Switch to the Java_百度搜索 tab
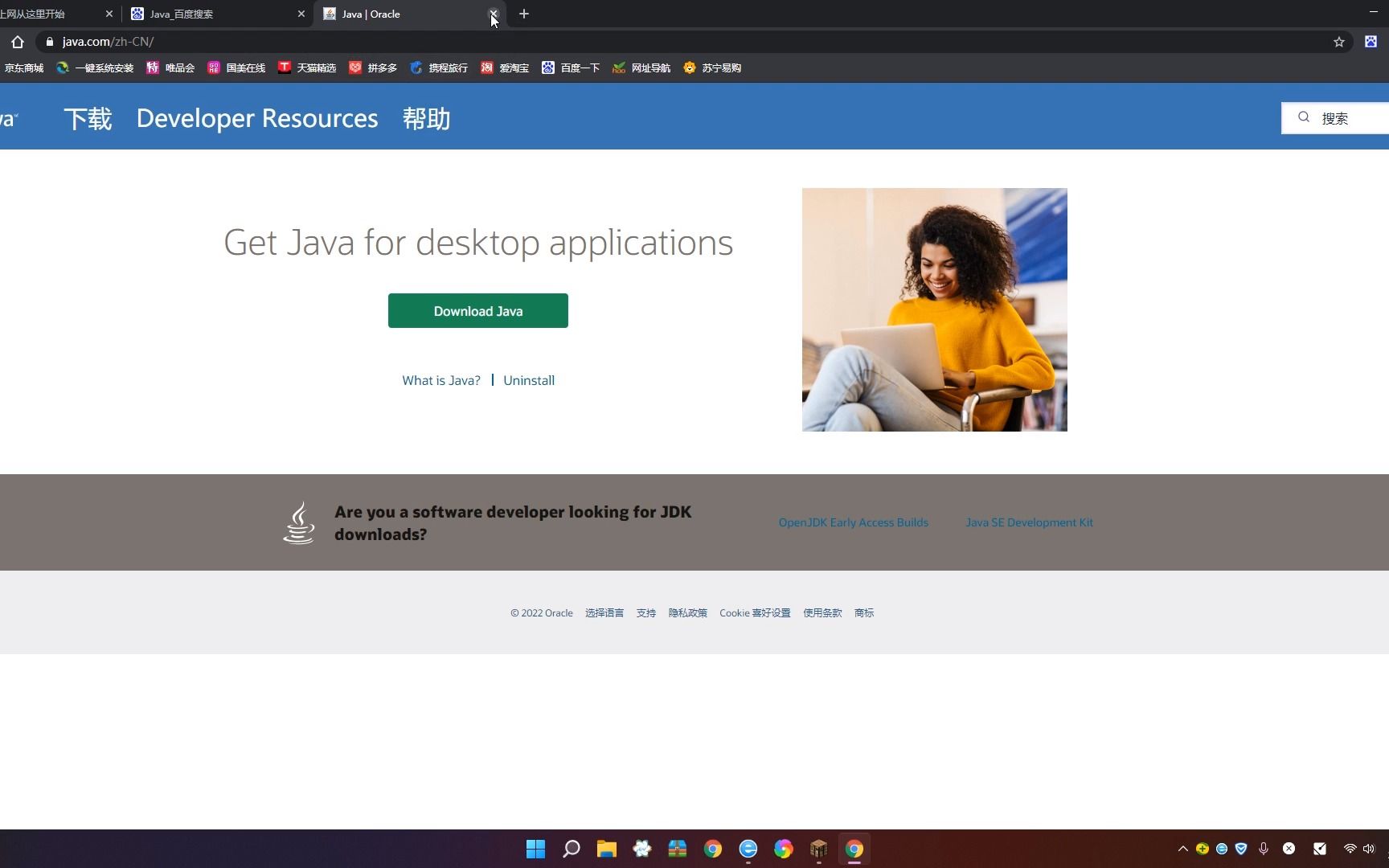The image size is (1389, 868). click(x=218, y=14)
